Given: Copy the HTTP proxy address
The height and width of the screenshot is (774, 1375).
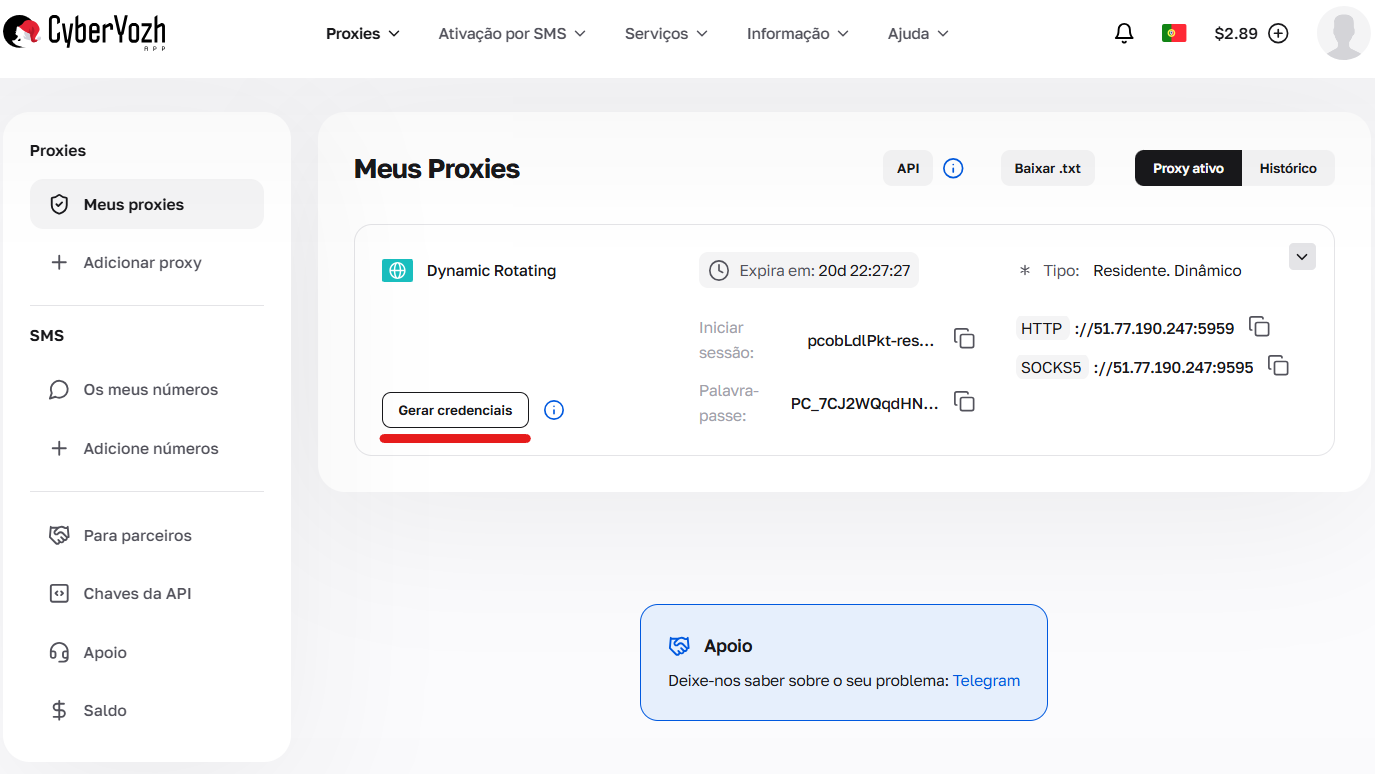Looking at the screenshot, I should 1259,326.
